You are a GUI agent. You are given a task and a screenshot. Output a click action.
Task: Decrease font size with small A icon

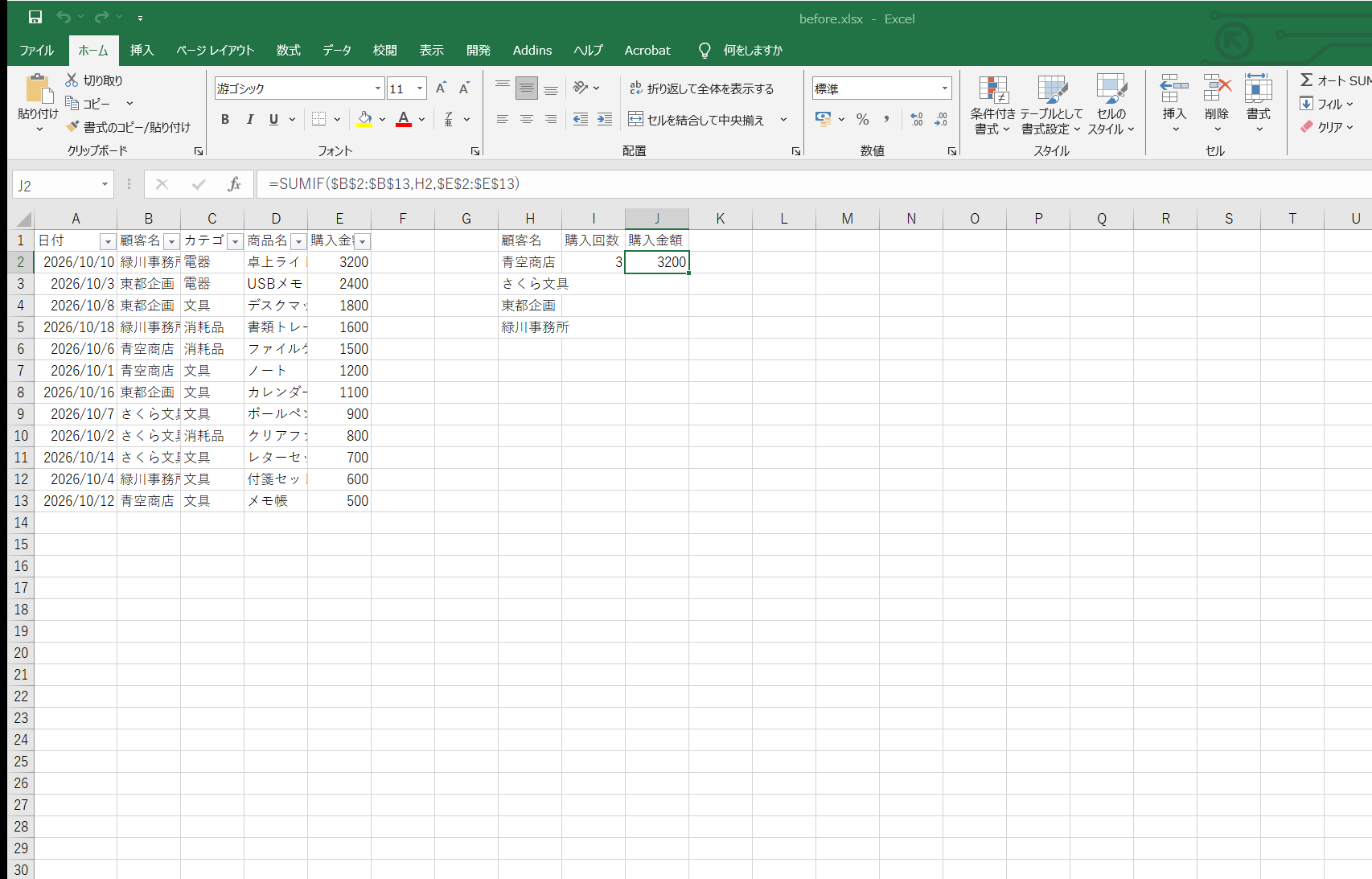[464, 88]
